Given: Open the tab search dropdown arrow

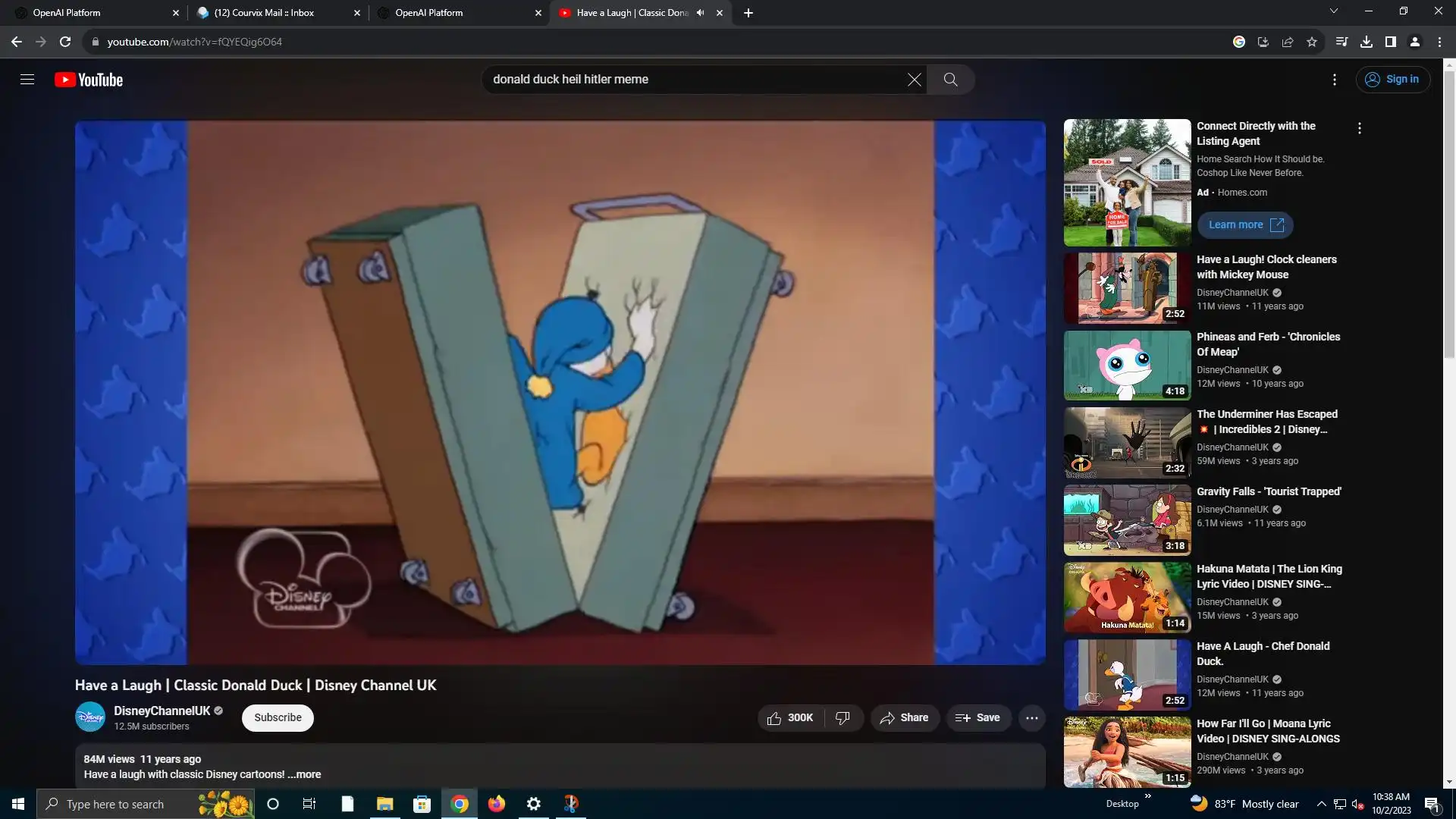Looking at the screenshot, I should point(1333,11).
